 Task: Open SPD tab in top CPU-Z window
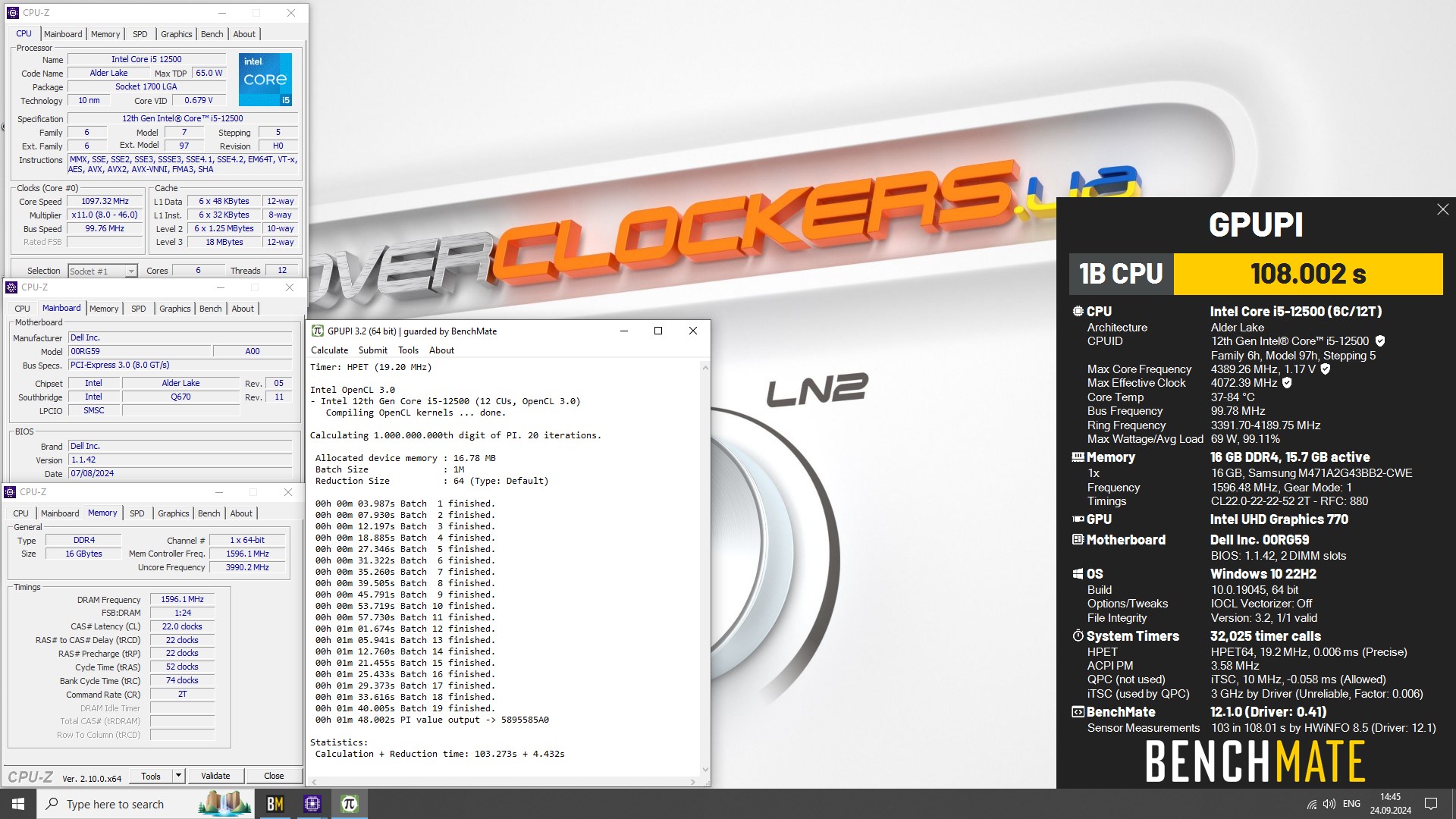click(x=140, y=34)
